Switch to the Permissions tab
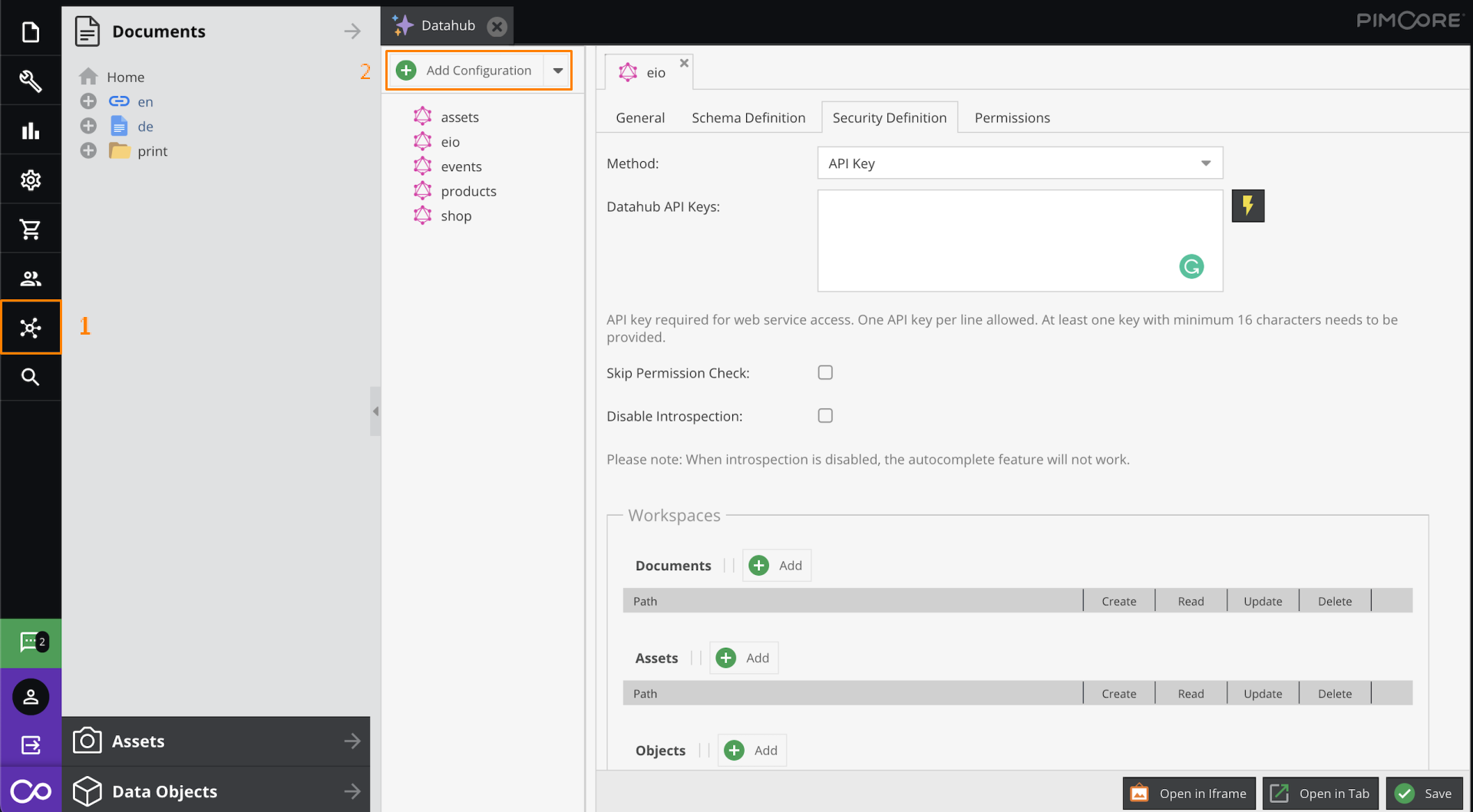 tap(1012, 117)
